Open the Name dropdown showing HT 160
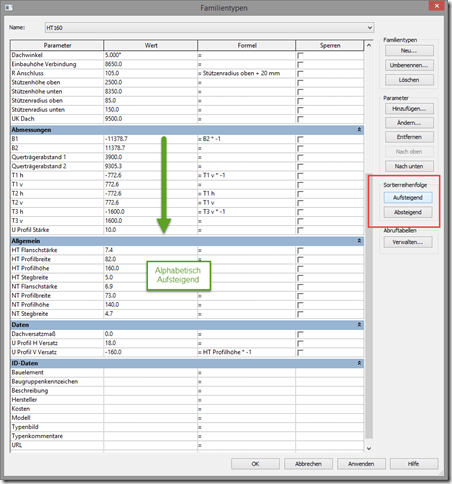Viewport: 452px width, 484px height. tap(209, 28)
